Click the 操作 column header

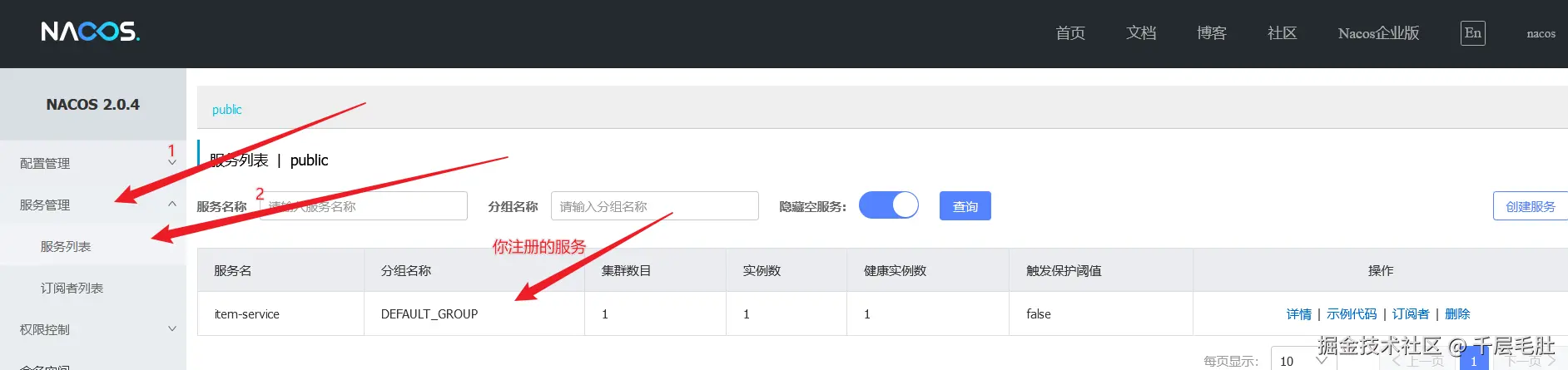[x=1381, y=270]
